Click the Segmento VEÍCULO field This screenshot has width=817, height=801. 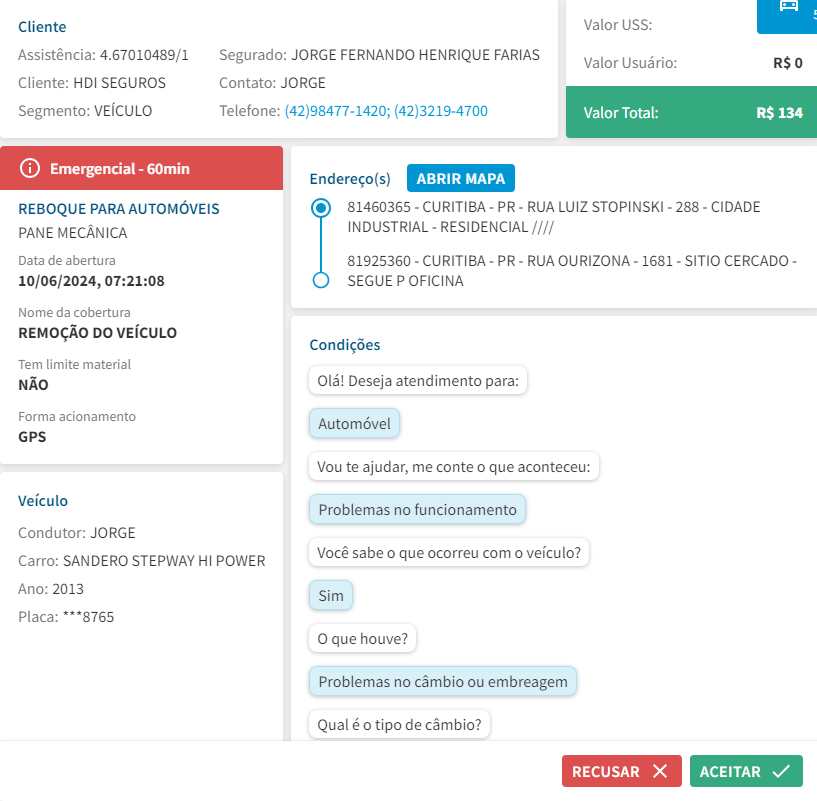(x=85, y=111)
